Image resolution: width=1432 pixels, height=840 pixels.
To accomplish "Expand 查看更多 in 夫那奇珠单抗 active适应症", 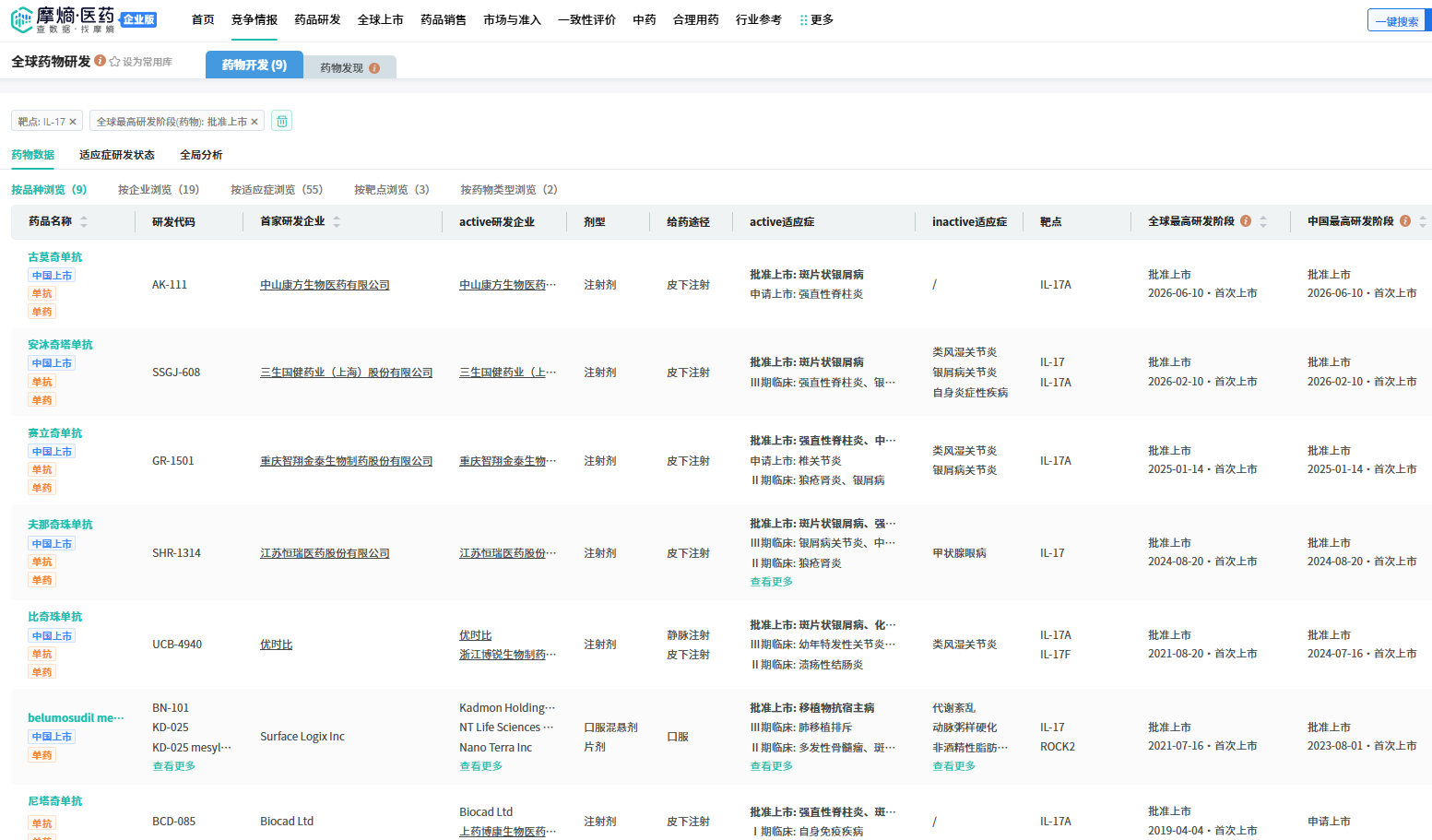I will (x=771, y=582).
